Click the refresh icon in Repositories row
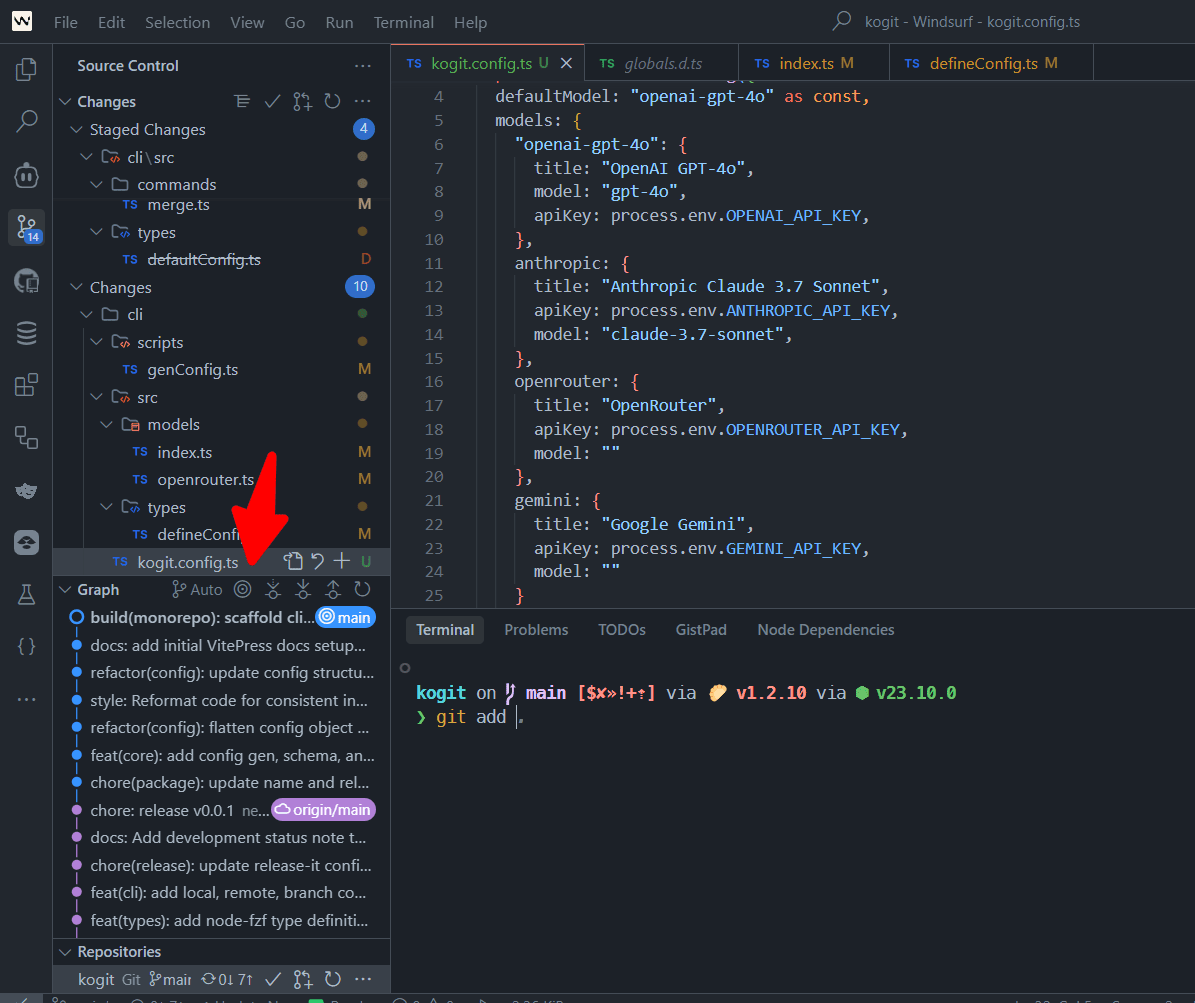1195x1003 pixels. click(332, 979)
